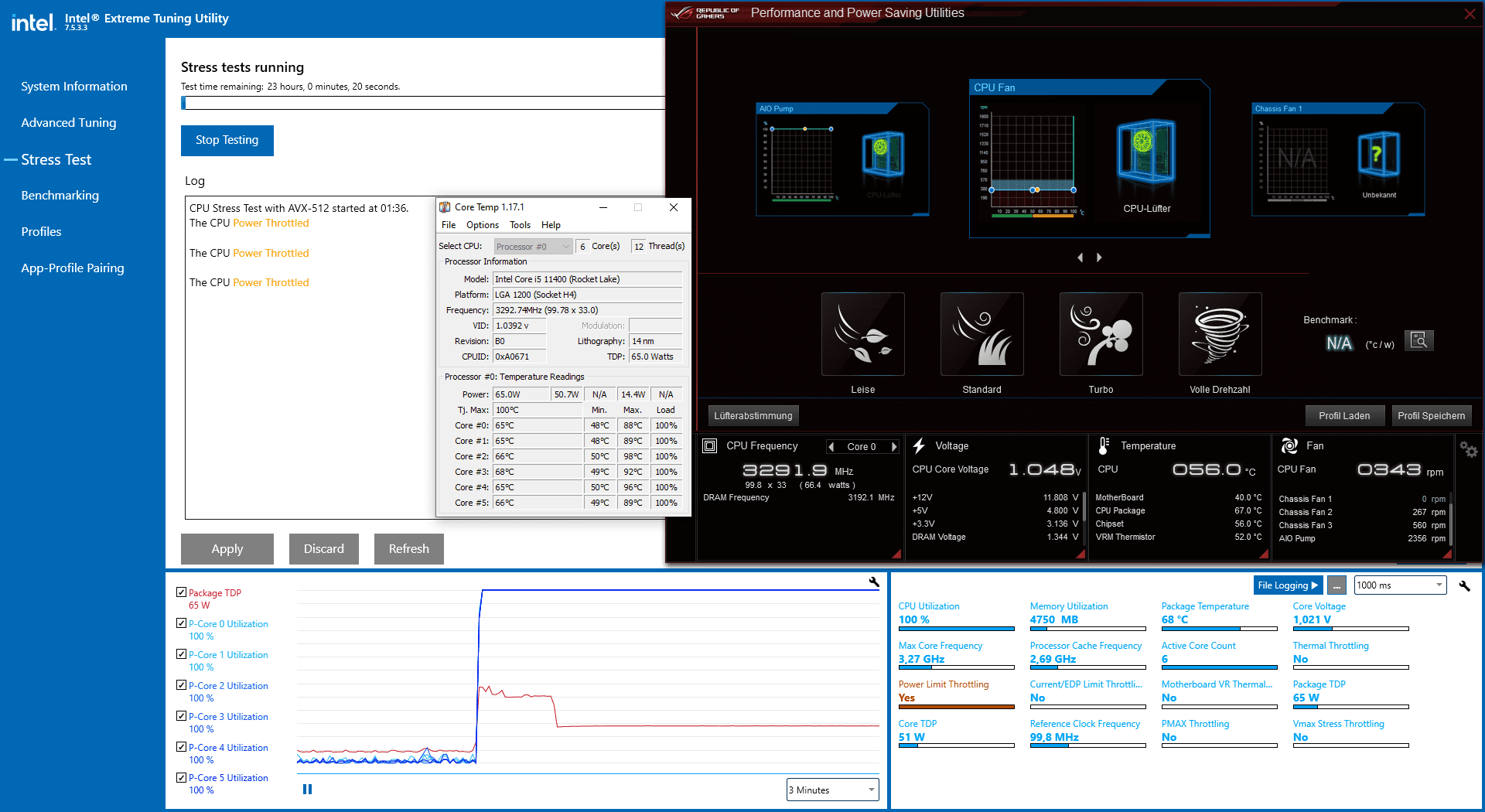Open Profiles section
The width and height of the screenshot is (1485, 812).
[41, 231]
